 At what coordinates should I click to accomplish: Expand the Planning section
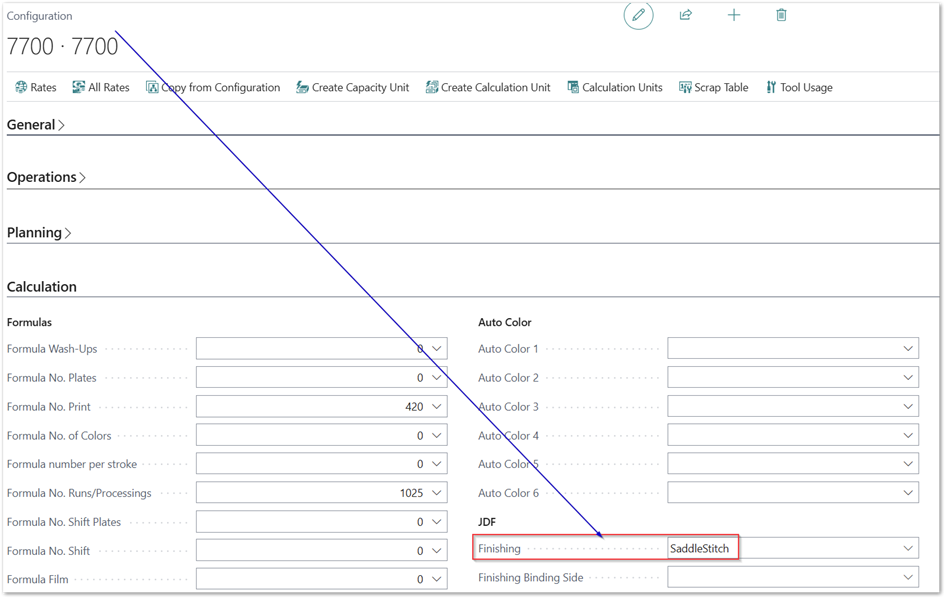coord(39,233)
